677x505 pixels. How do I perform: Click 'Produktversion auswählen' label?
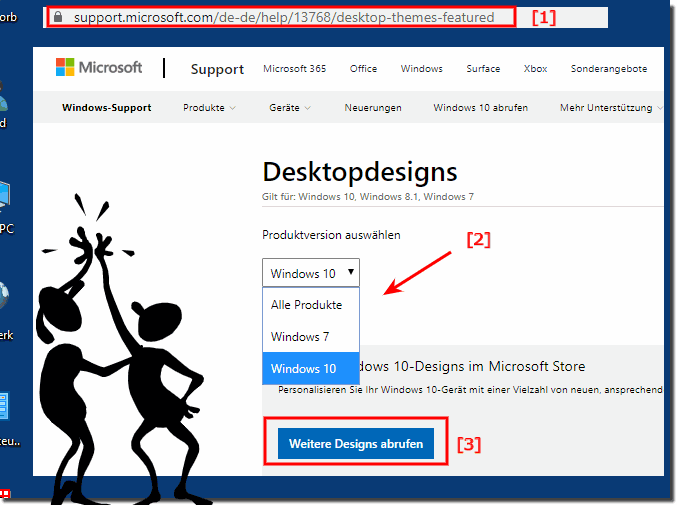coord(331,235)
